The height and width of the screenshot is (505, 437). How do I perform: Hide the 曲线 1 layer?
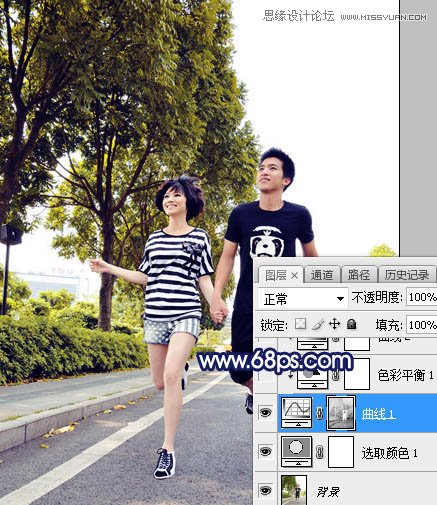[266, 413]
